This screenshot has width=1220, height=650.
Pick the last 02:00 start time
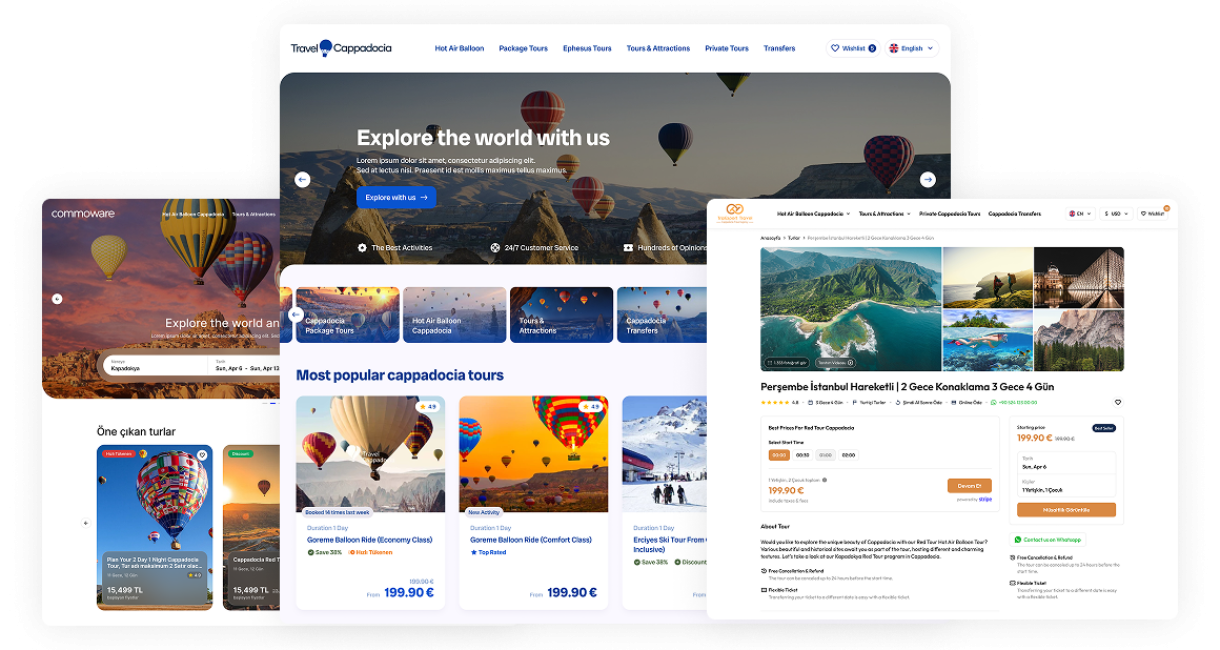coord(848,455)
